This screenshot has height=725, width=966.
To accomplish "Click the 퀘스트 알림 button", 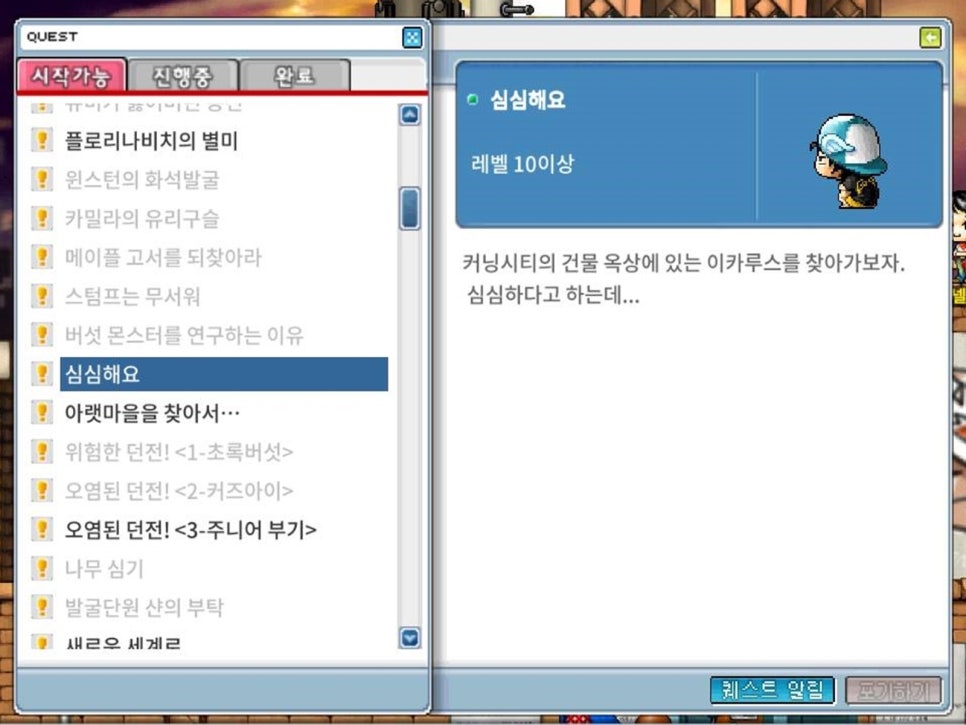I will pos(772,690).
